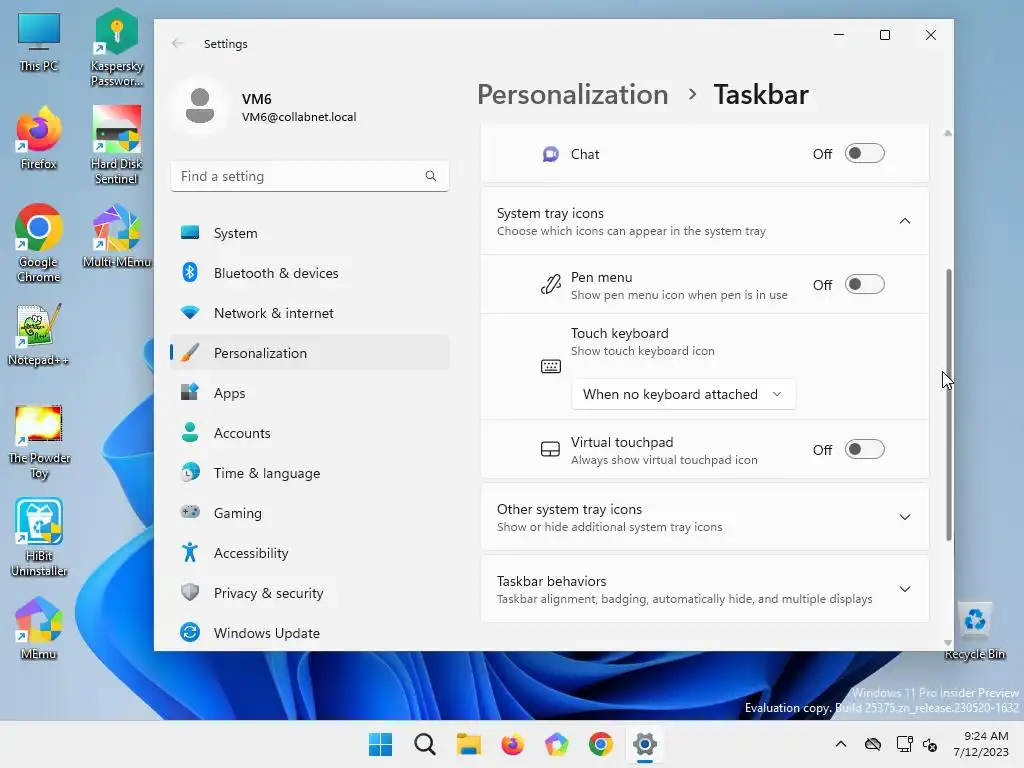Screen dimensions: 1024x768
Task: Select the Firefox desktop shortcut
Action: click(39, 138)
